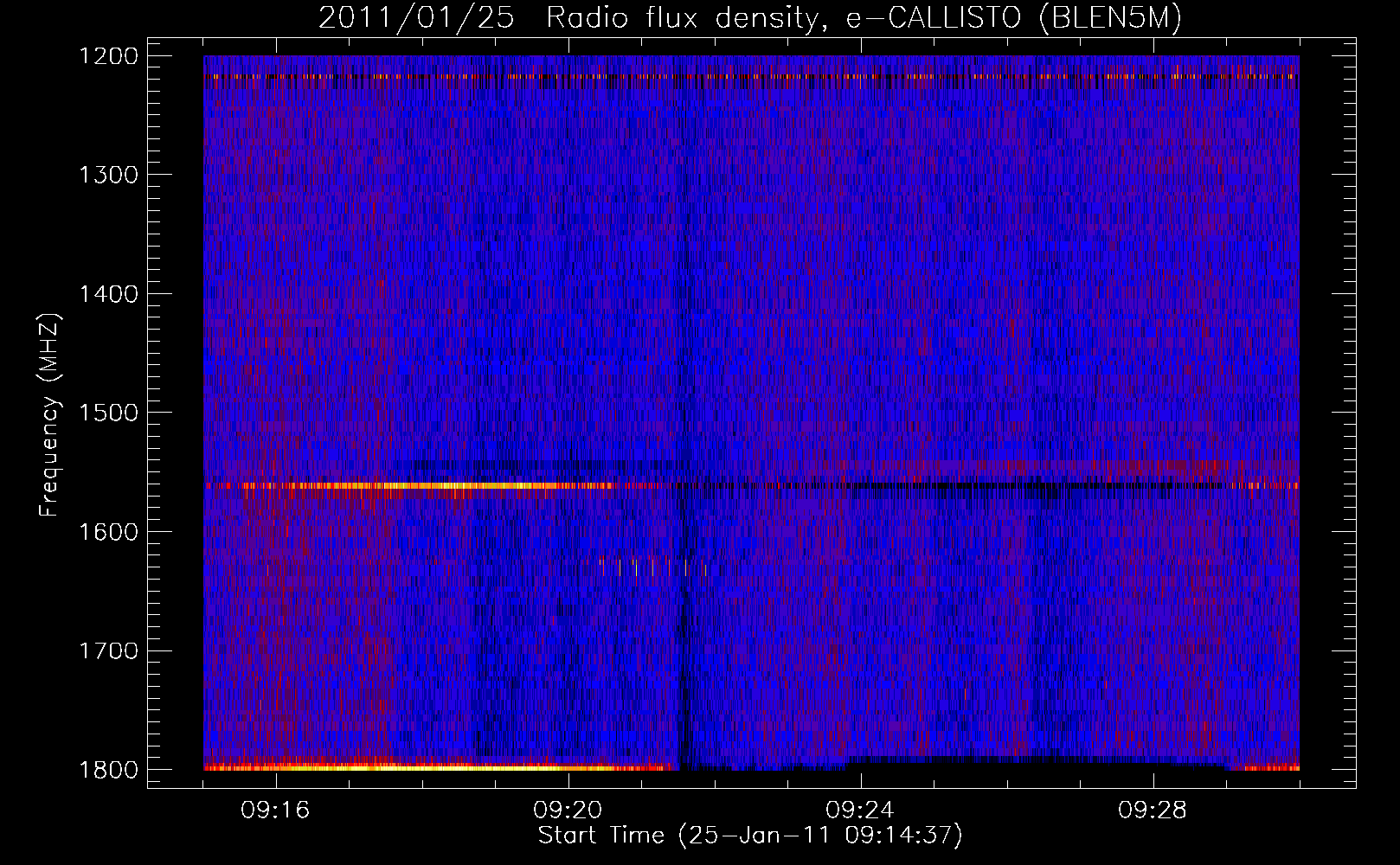Click the 1700 frequency tick label
The image size is (1400, 865).
[108, 650]
